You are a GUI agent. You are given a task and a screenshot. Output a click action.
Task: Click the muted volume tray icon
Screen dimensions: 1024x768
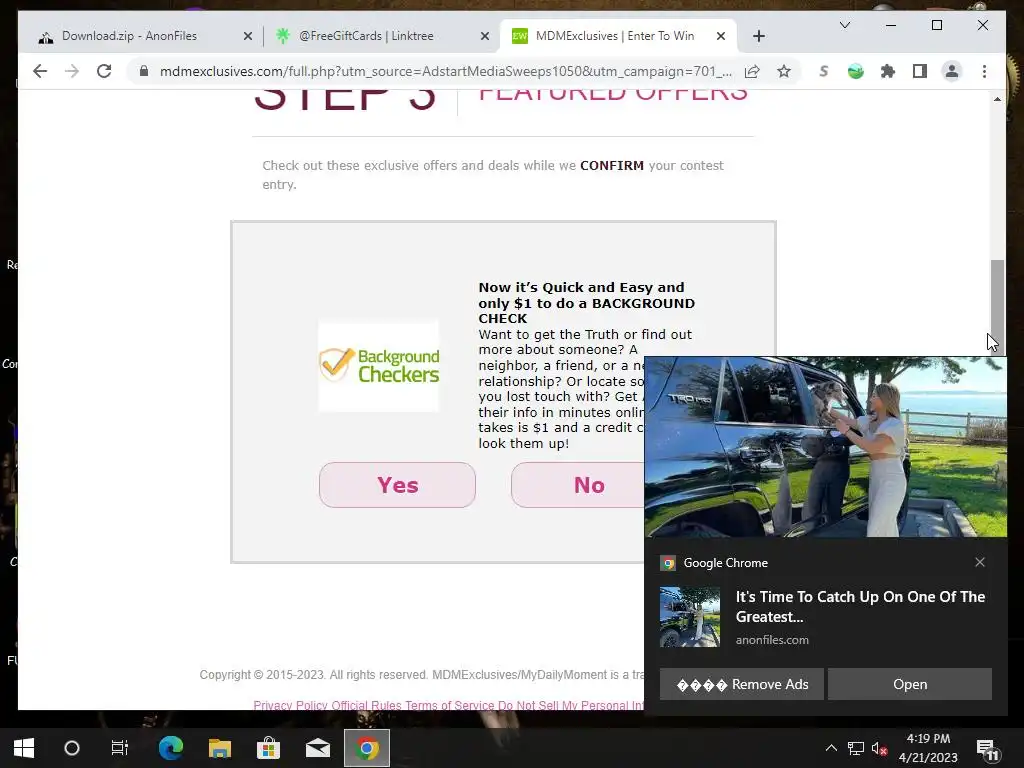coord(879,748)
